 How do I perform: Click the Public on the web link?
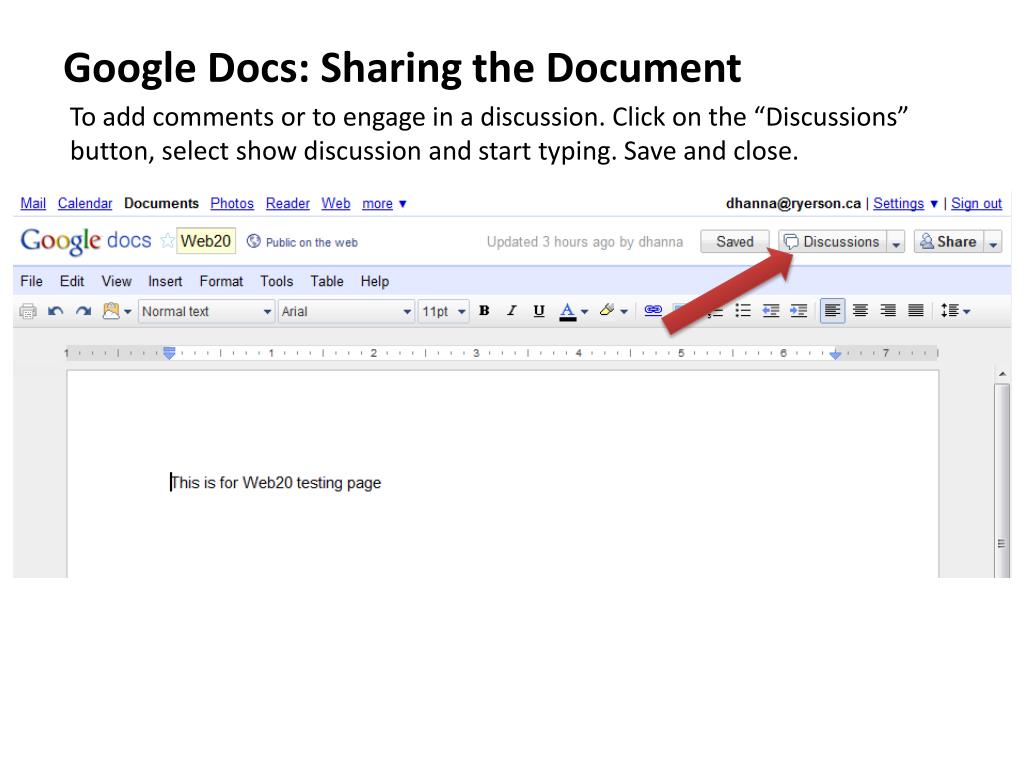pyautogui.click(x=302, y=242)
